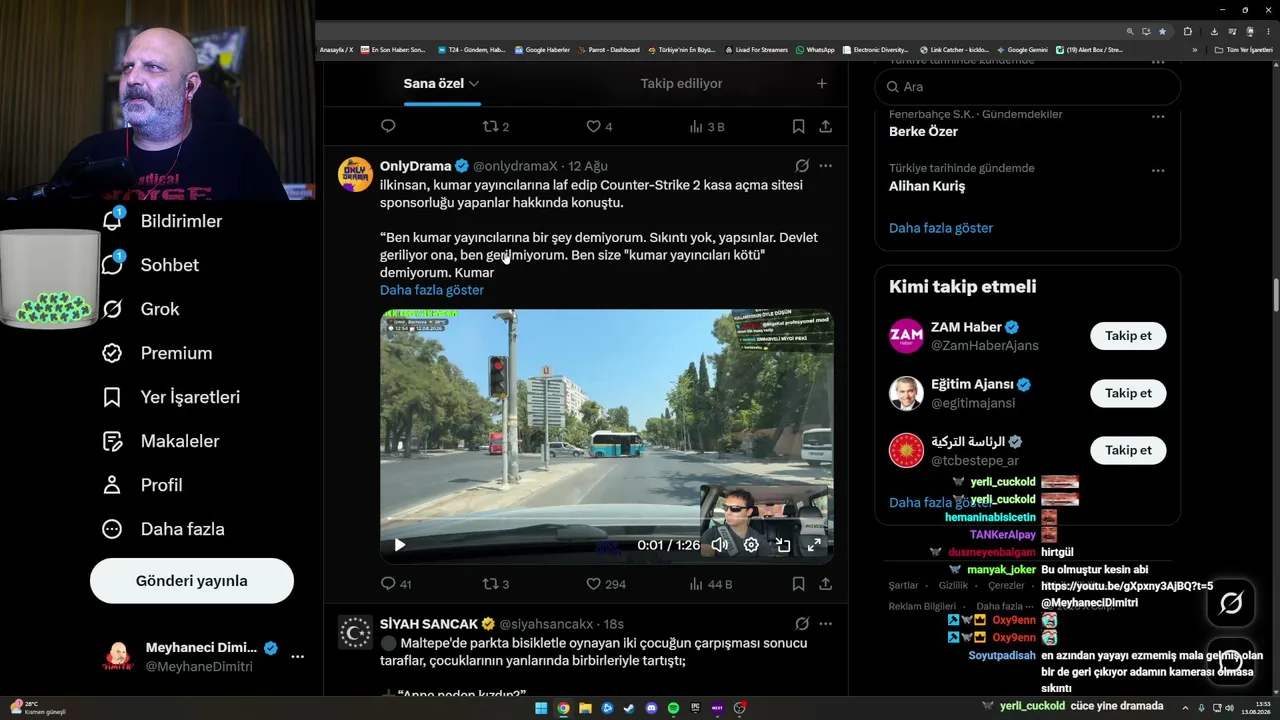This screenshot has width=1280, height=720.
Task: Open Discord from the taskbar
Action: coord(651,708)
